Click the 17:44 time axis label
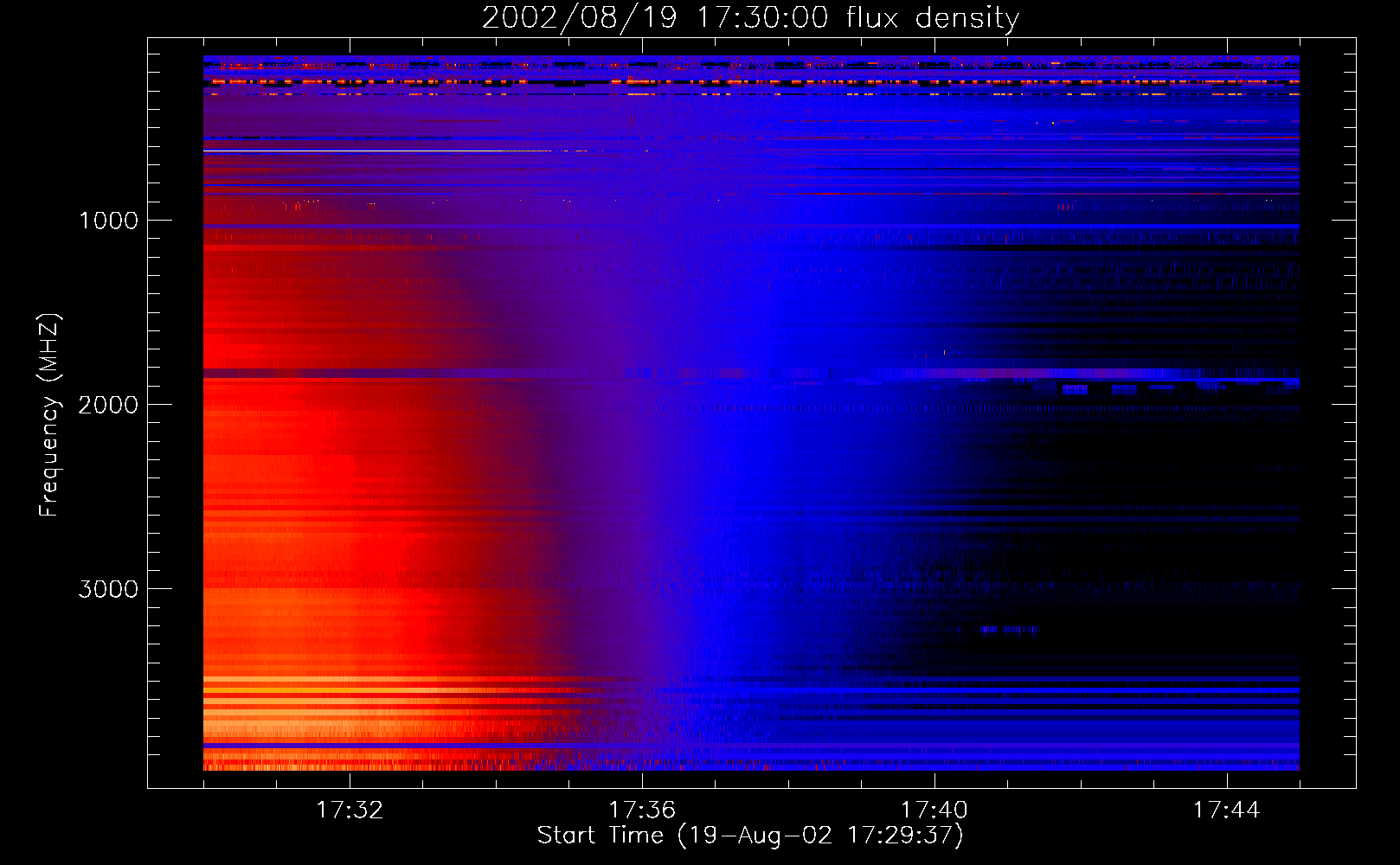This screenshot has width=1400, height=865. [1226, 811]
